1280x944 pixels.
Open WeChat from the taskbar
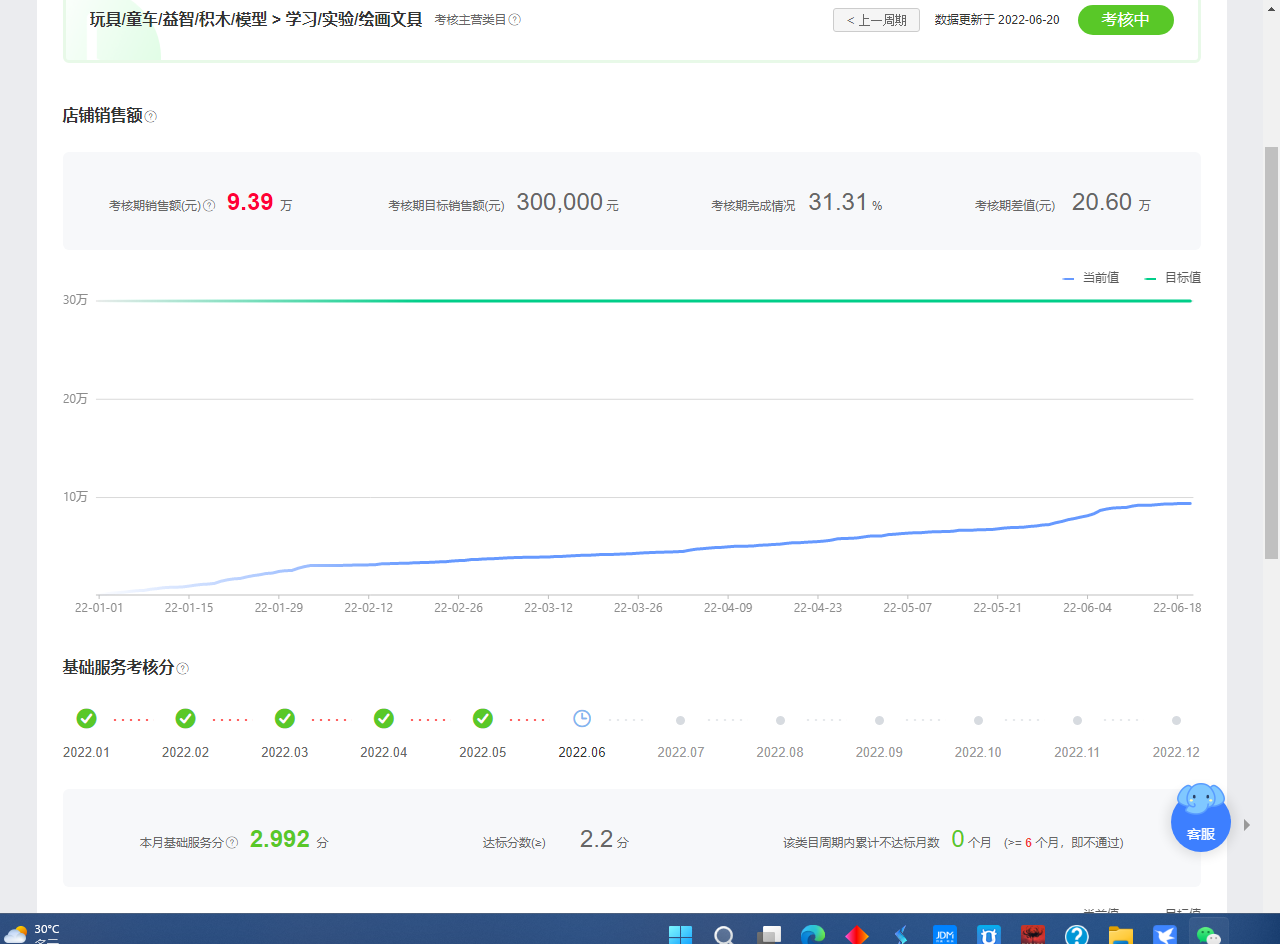[1209, 935]
